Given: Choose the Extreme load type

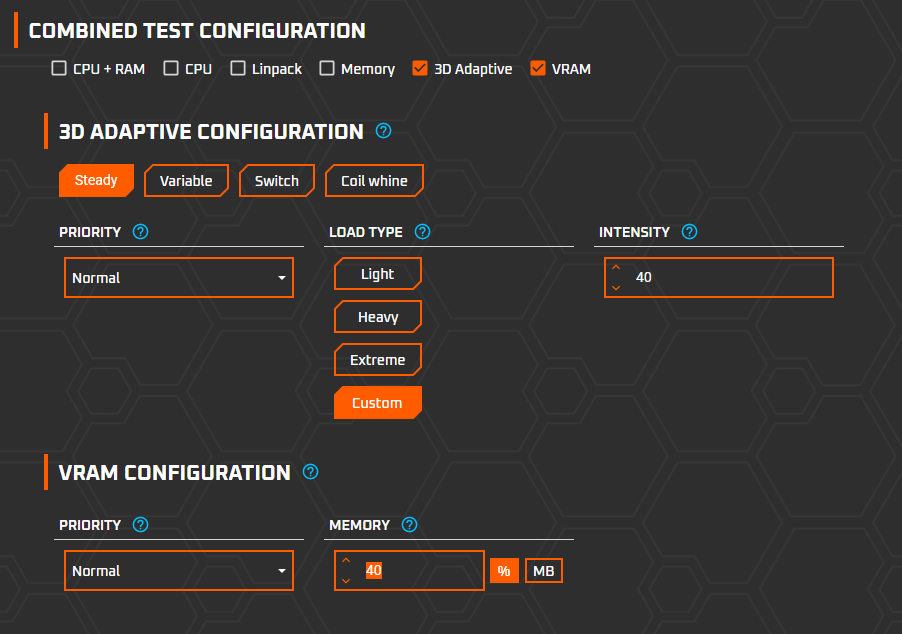Looking at the screenshot, I should pyautogui.click(x=378, y=360).
